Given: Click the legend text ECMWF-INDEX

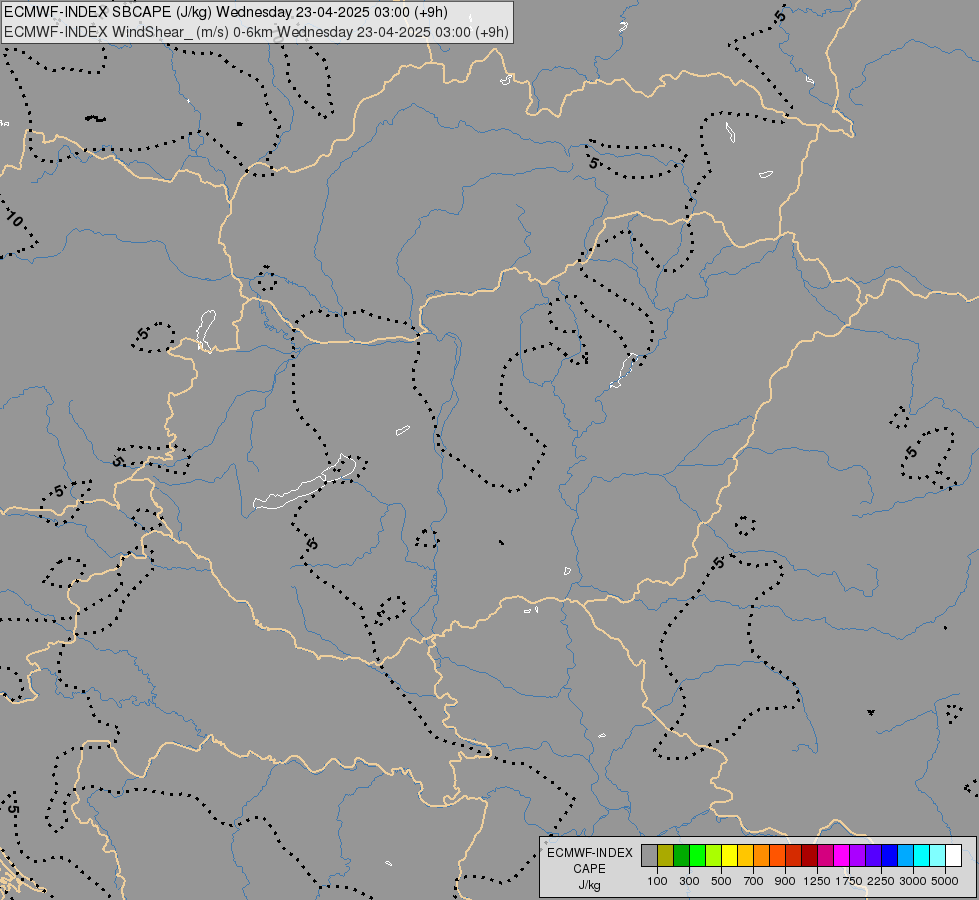Looking at the screenshot, I should click(590, 853).
